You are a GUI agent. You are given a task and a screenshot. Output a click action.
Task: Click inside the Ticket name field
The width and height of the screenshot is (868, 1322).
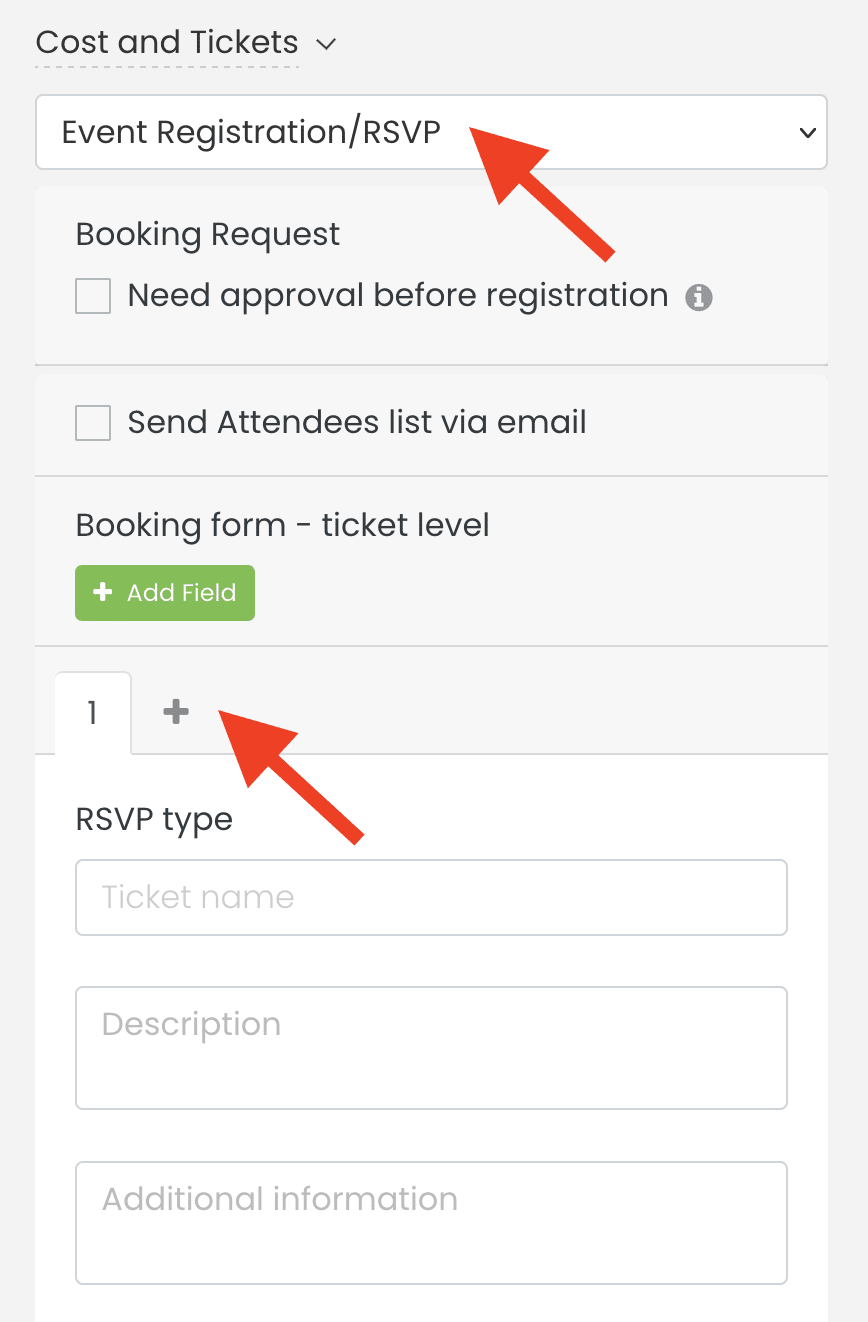point(430,897)
